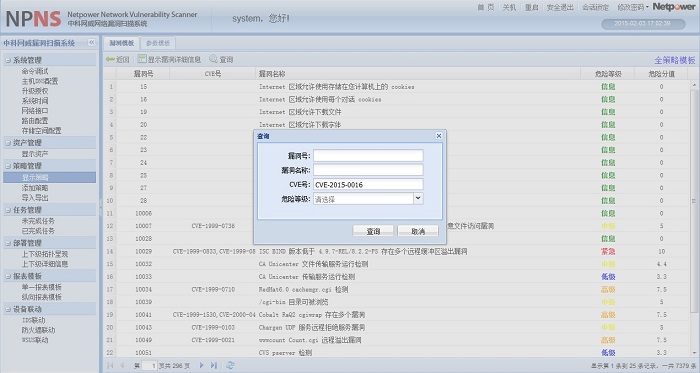Screen dimensions: 700x373
Task: Click into the 漏洞名称 input field
Action: click(368, 170)
